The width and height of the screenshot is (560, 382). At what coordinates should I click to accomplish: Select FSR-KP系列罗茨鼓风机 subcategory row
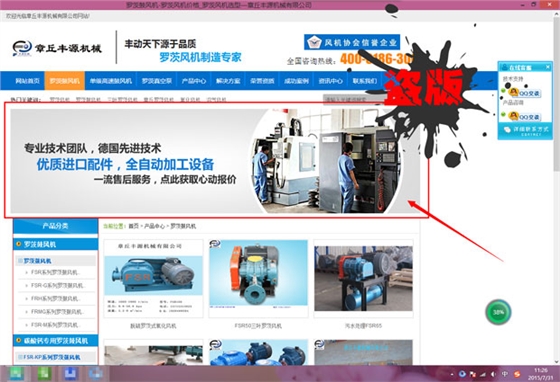tap(56, 357)
